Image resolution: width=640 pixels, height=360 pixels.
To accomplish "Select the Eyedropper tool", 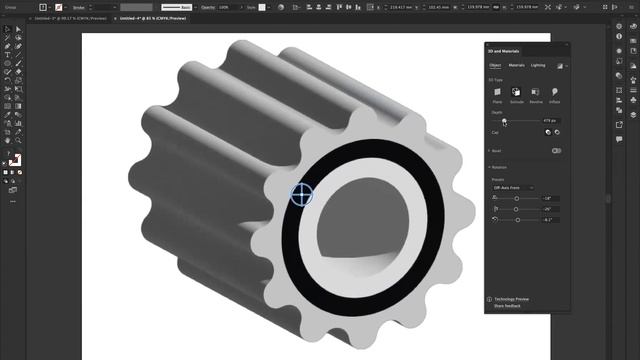I will coord(7,115).
